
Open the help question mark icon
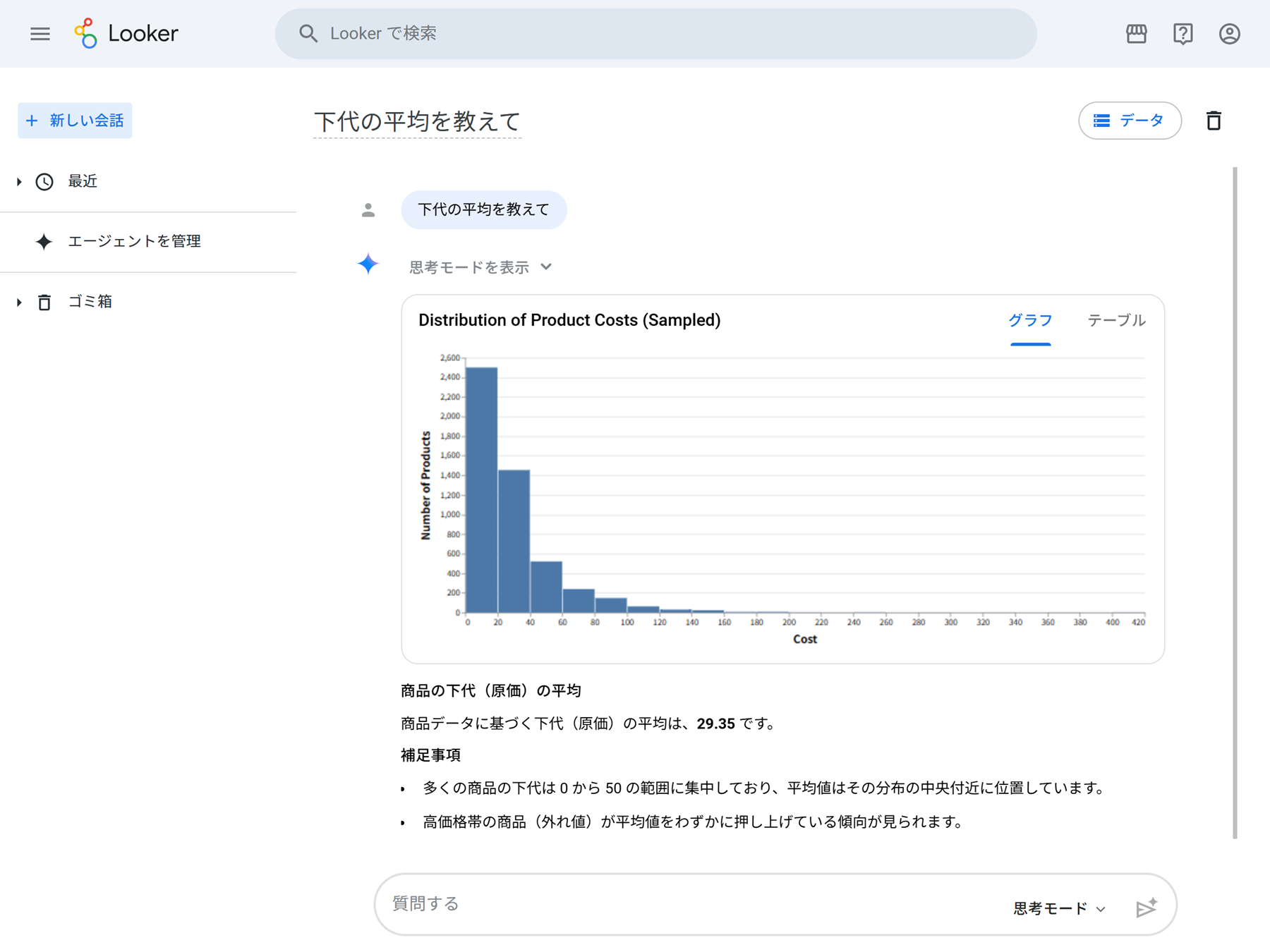(x=1183, y=34)
